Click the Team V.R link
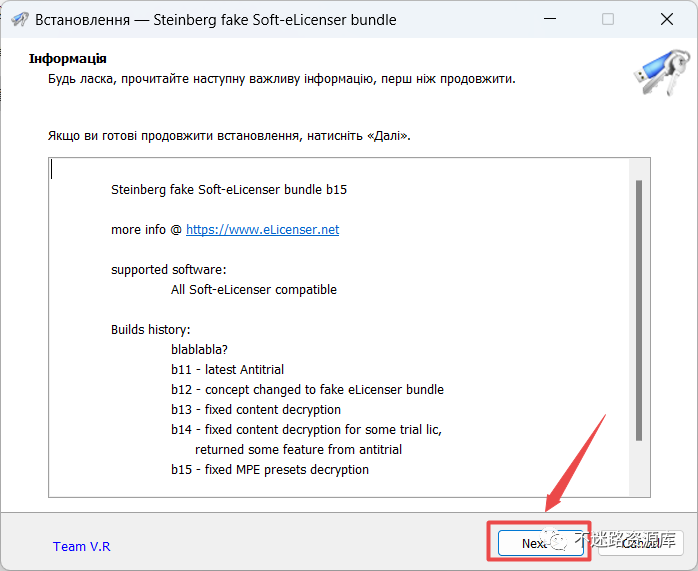 coord(81,547)
